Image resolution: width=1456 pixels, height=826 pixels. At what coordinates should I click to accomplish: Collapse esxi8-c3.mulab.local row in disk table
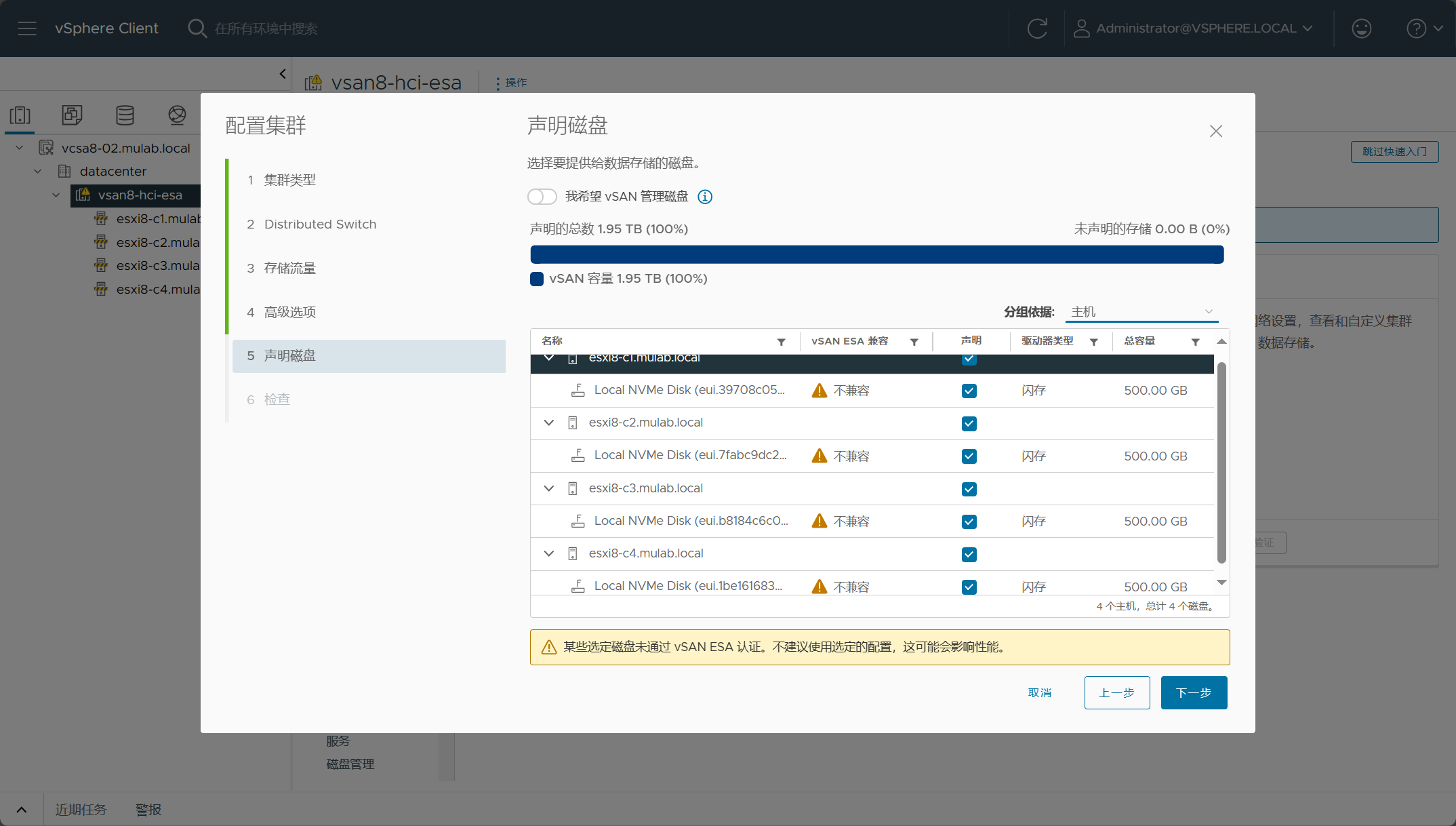pos(549,488)
